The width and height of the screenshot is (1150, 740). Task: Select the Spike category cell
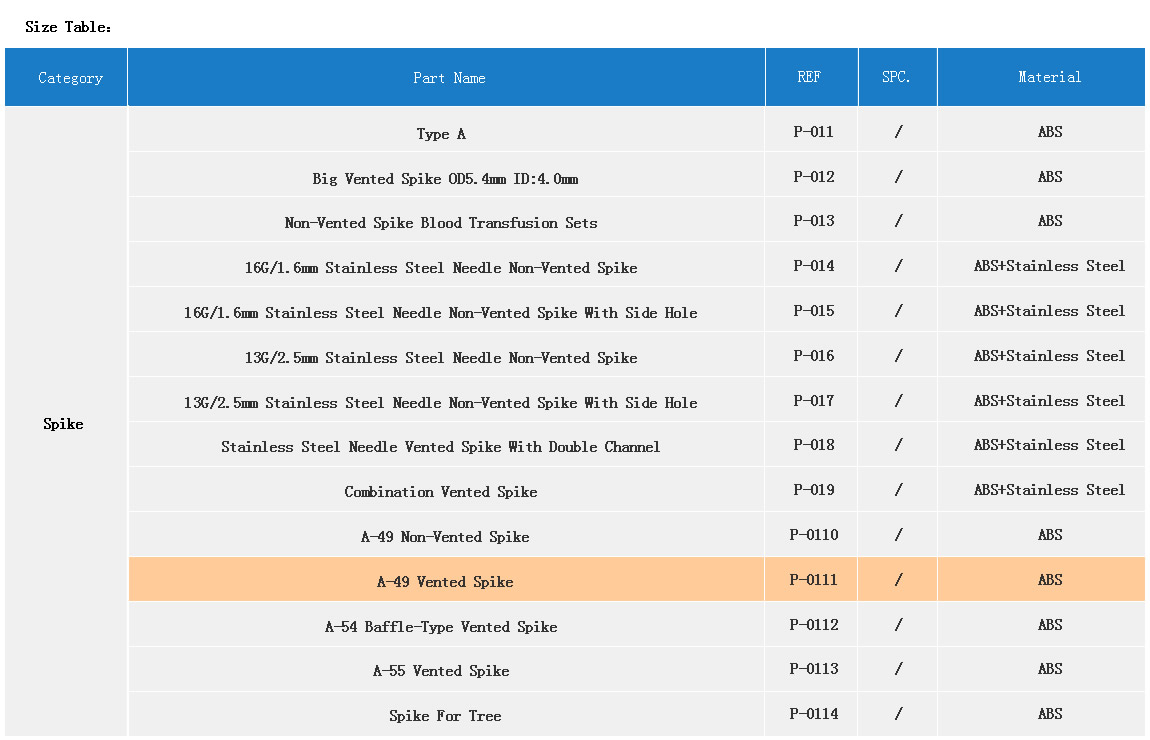63,424
